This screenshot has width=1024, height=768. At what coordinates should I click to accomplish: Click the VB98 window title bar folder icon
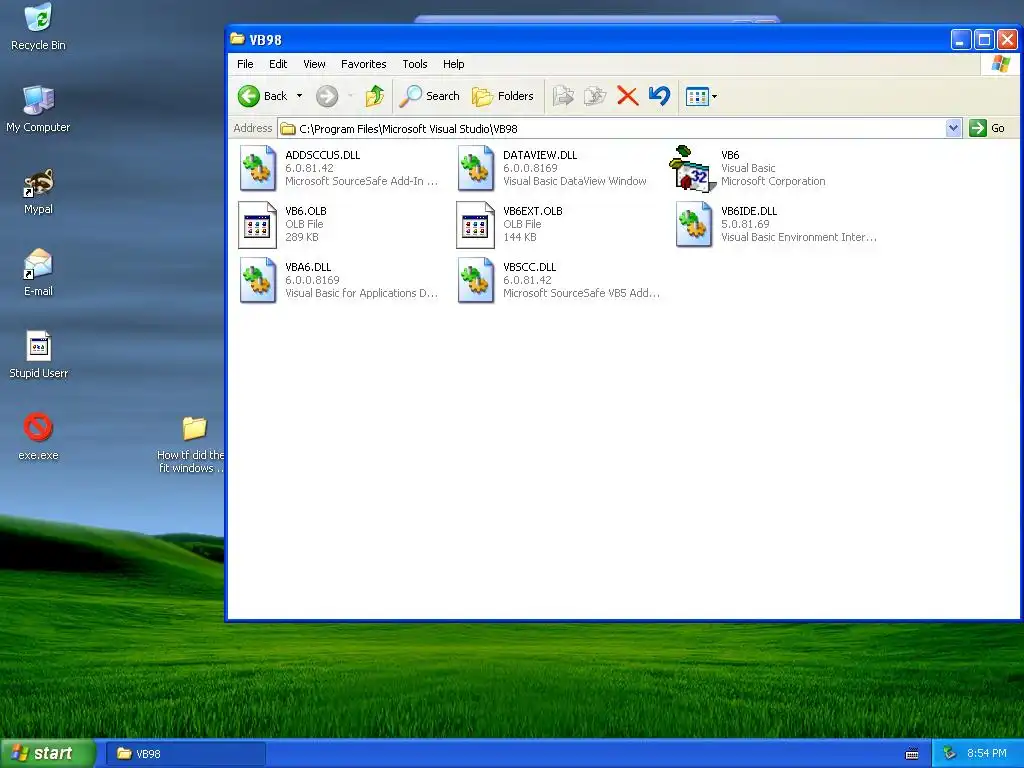pos(237,39)
